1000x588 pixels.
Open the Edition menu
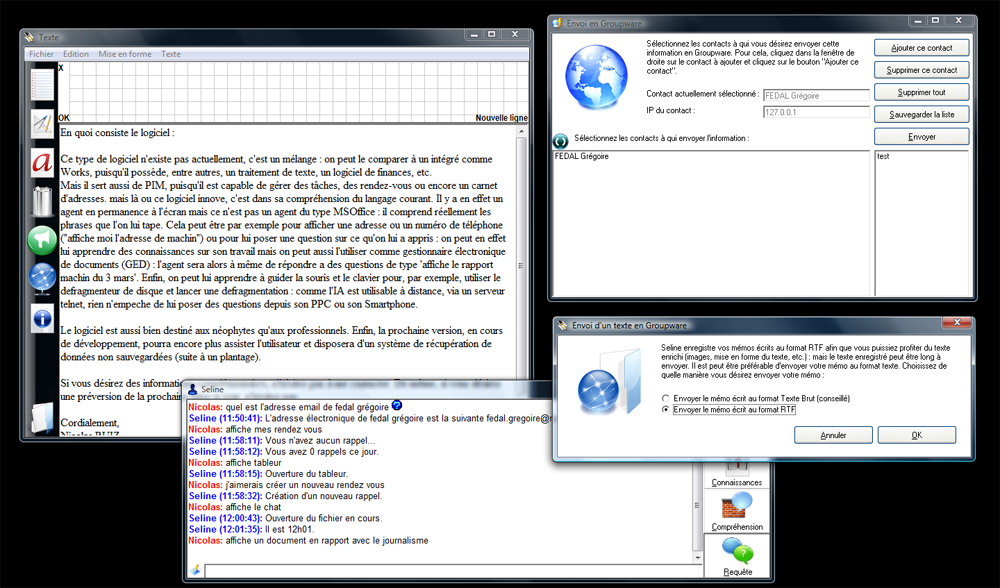point(76,54)
